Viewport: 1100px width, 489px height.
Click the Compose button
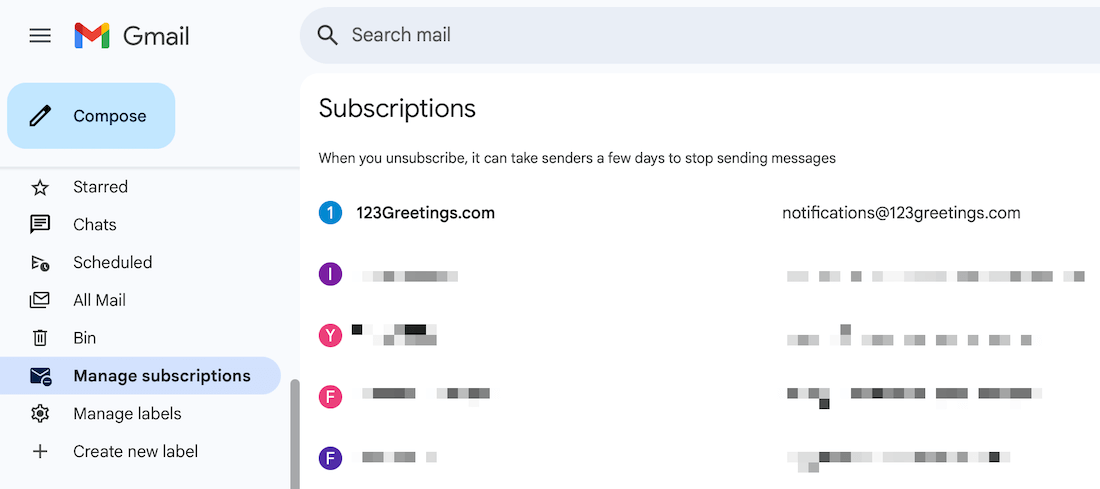tap(91, 116)
